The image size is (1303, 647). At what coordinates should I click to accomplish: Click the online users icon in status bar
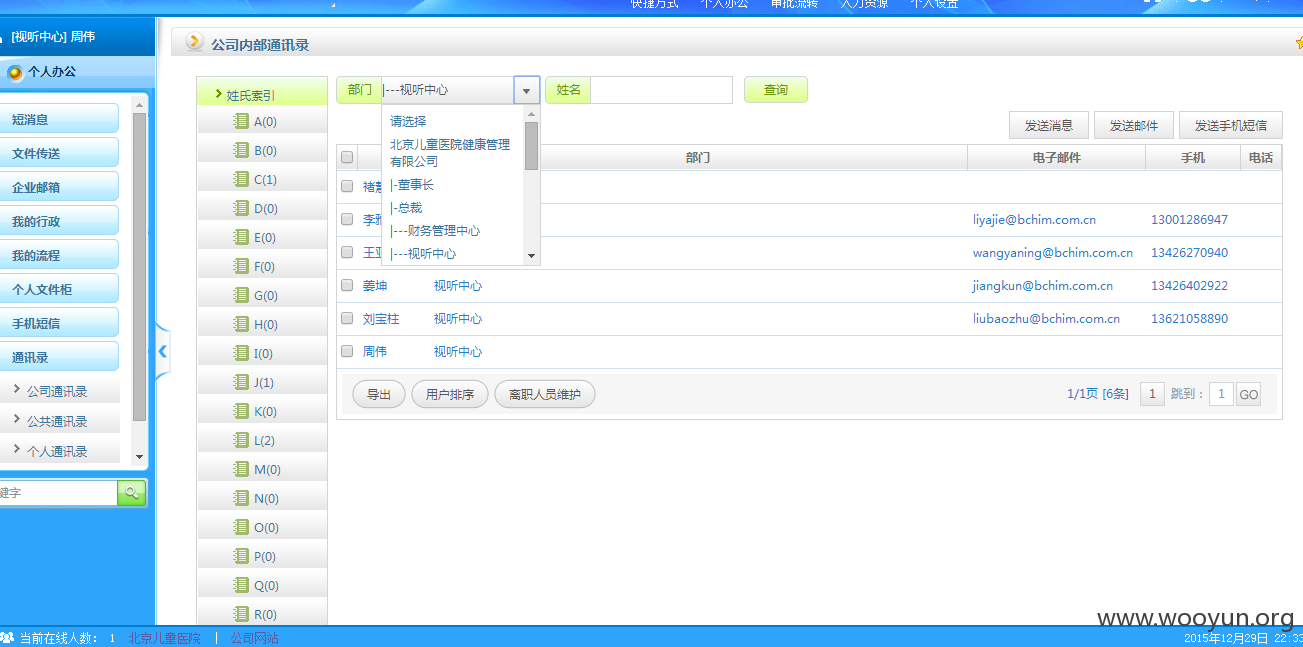(x=7, y=638)
